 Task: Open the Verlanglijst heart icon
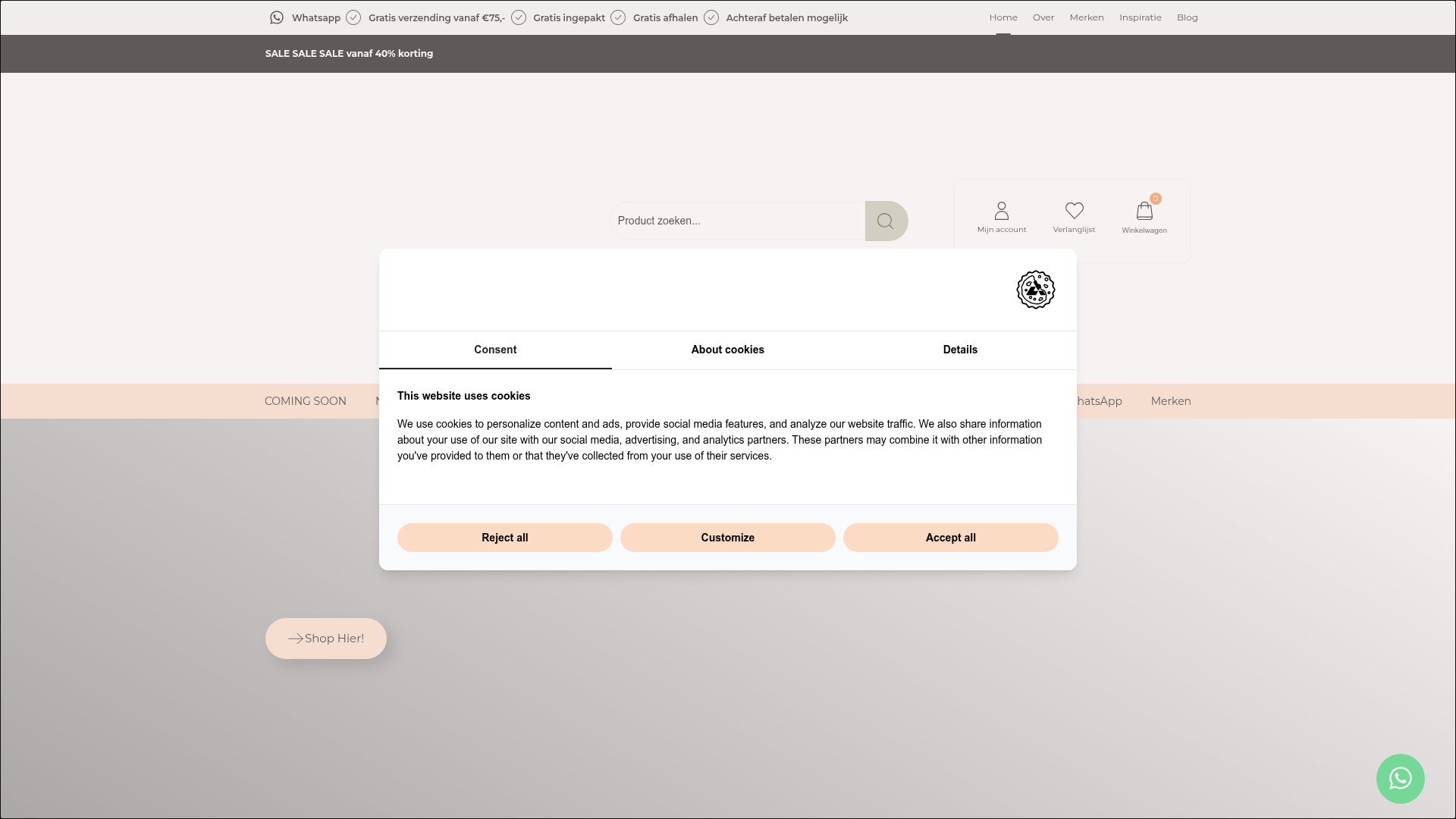(x=1074, y=210)
